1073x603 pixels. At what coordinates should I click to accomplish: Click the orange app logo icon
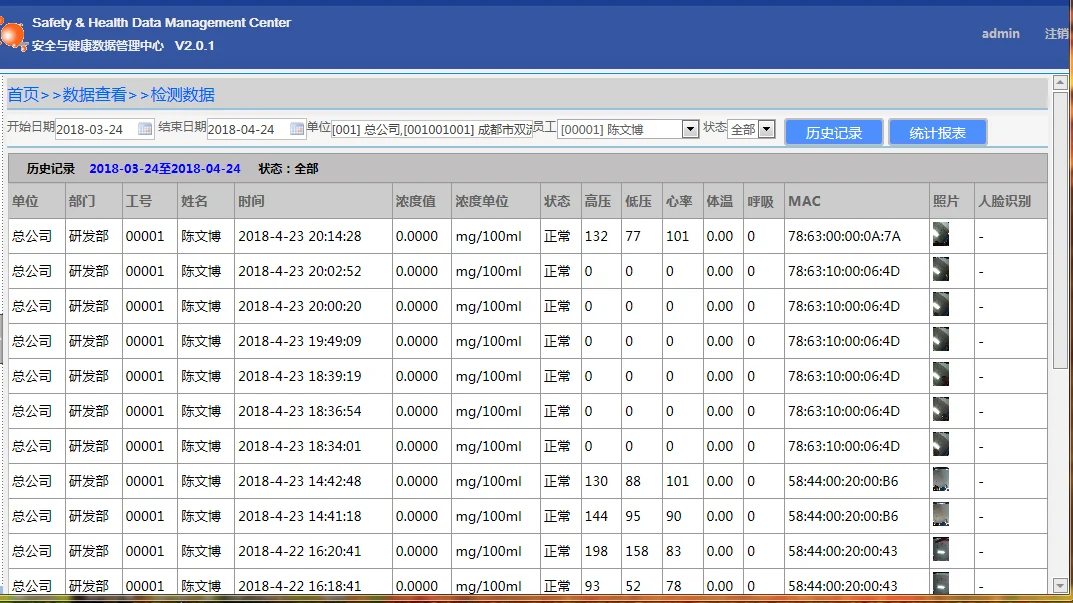[x=13, y=35]
